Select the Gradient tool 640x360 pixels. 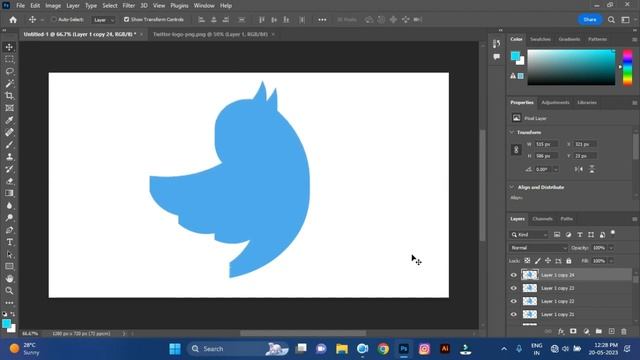click(9, 193)
